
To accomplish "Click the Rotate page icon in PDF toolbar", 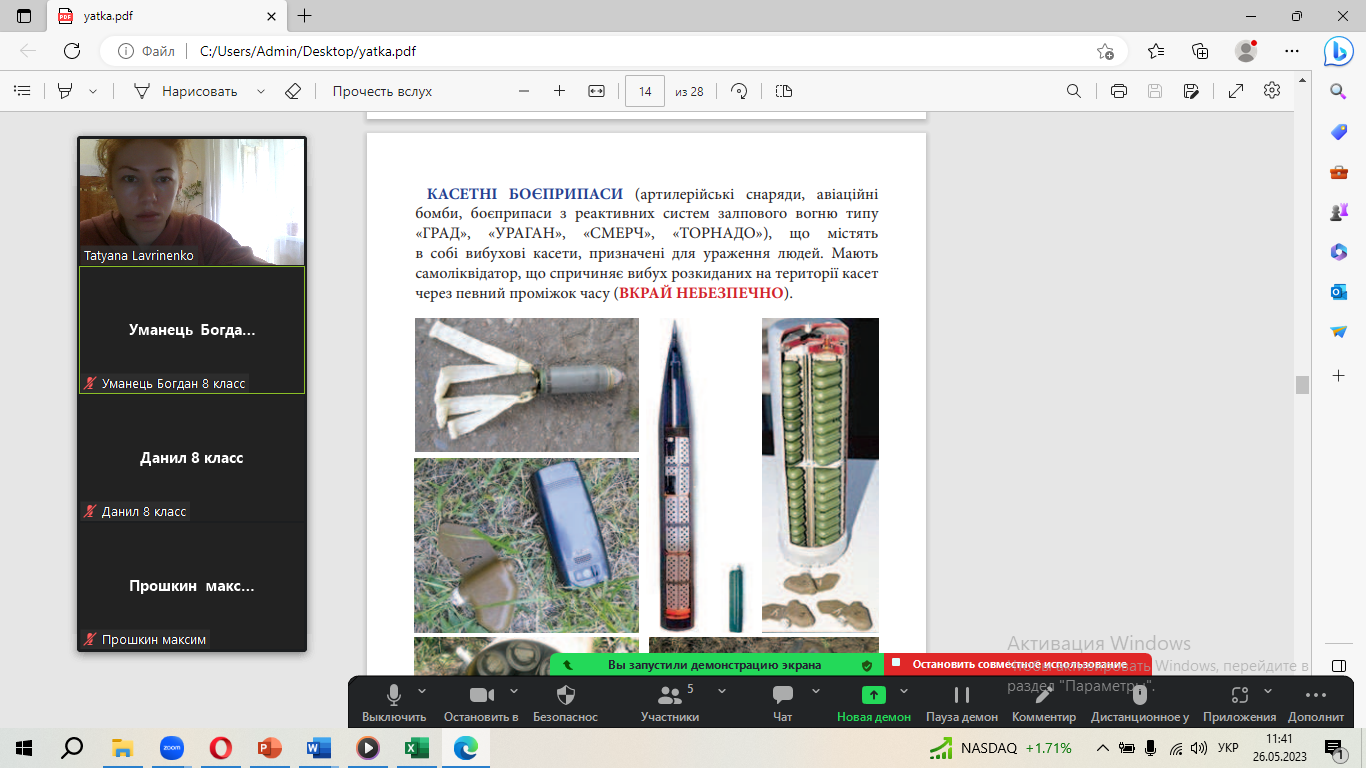I will tap(739, 91).
